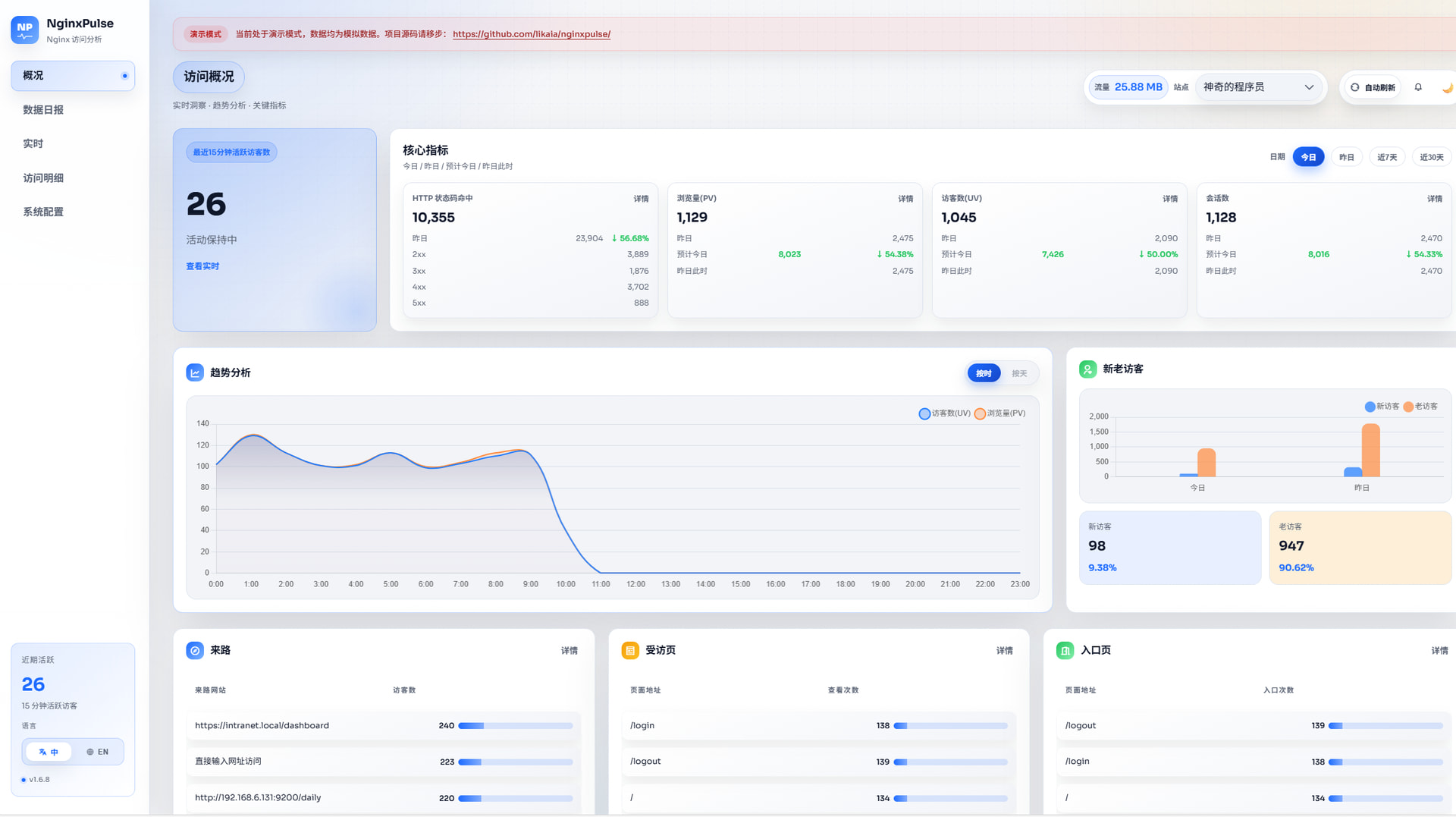This screenshot has height=817, width=1456.
Task: Select the 昨日 date tab
Action: (x=1346, y=157)
